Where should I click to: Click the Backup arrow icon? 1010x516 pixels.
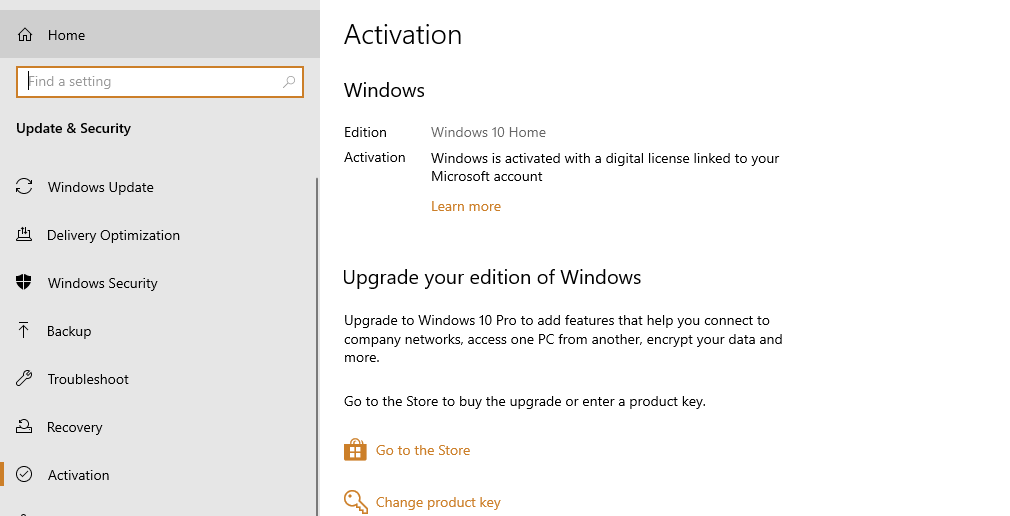24,330
